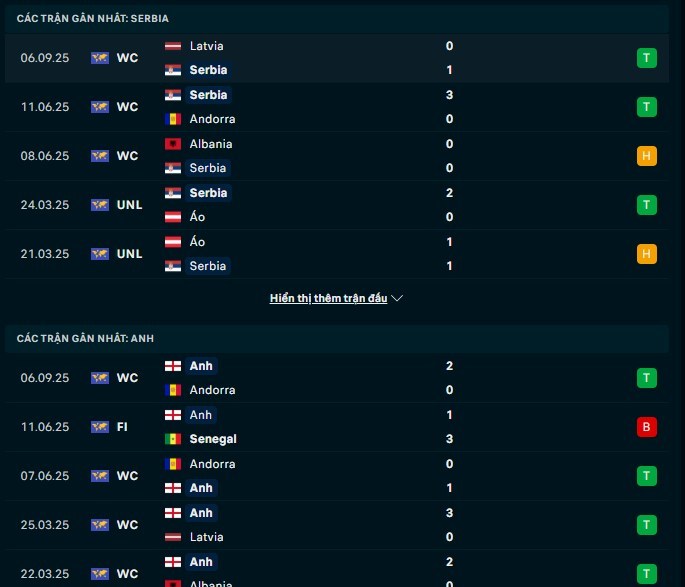Image resolution: width=685 pixels, height=587 pixels.
Task: Click the orange H badge for 21.03.25 match
Action: point(647,254)
